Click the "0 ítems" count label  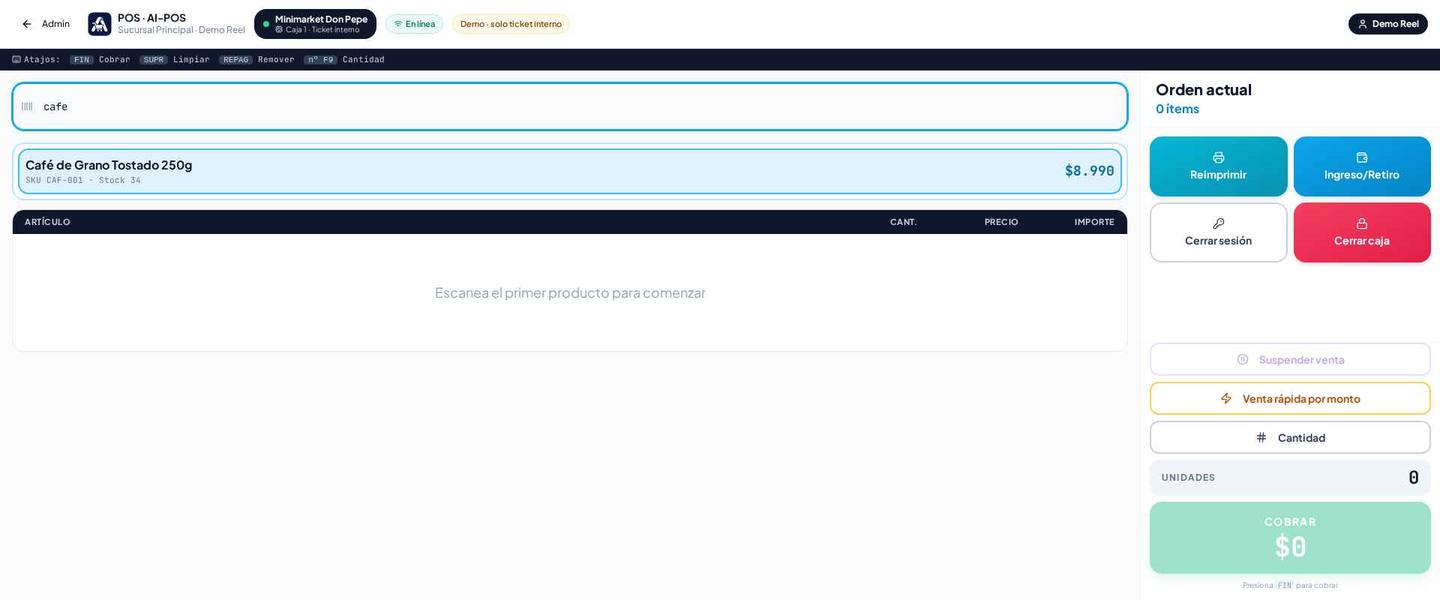coord(1177,109)
